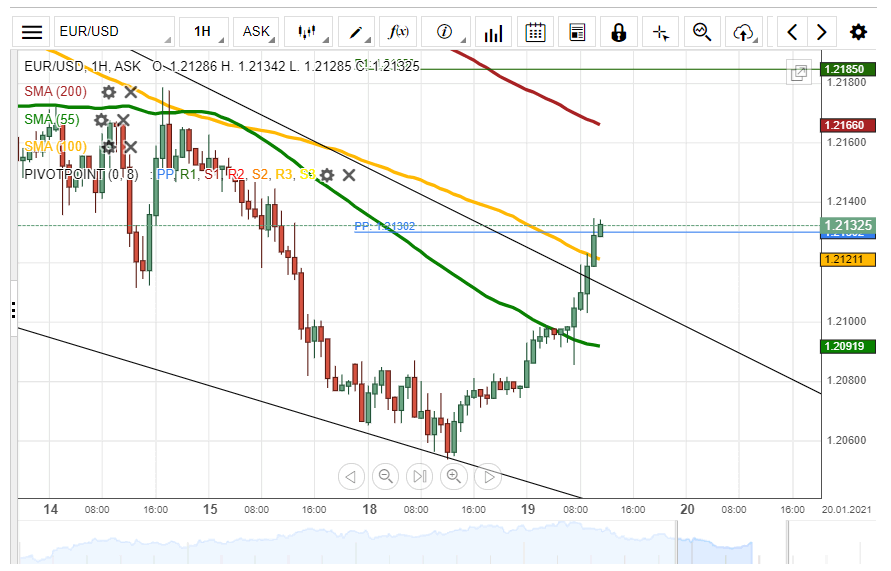Open the chart info tool
The width and height of the screenshot is (891, 571).
tap(445, 32)
